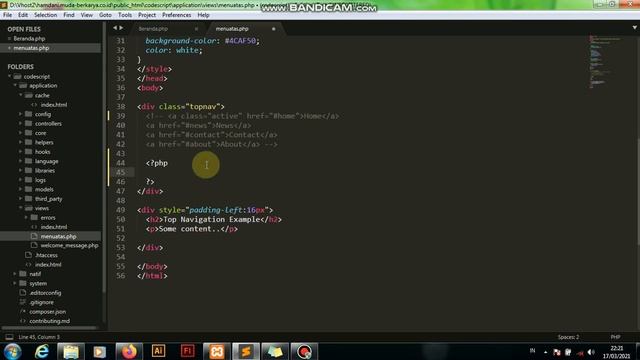Open the Windows Start menu
Image resolution: width=640 pixels, height=360 pixels.
pyautogui.click(x=13, y=351)
